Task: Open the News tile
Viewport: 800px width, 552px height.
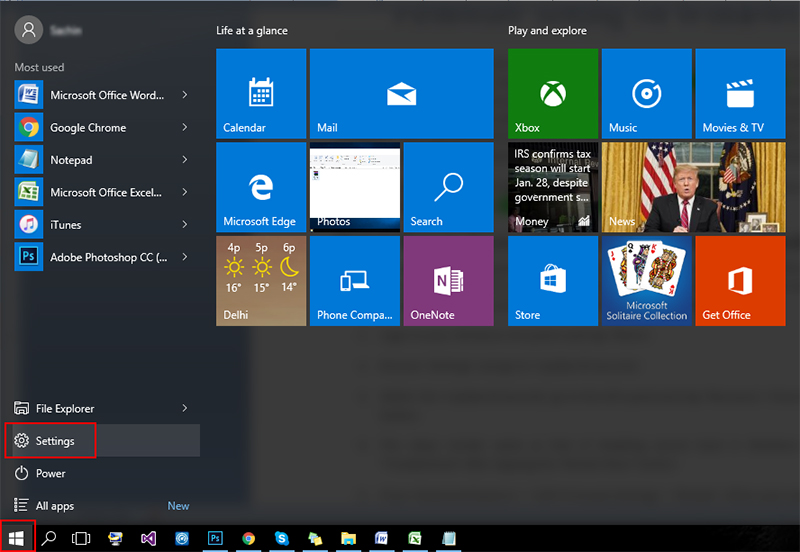Action: (x=693, y=187)
